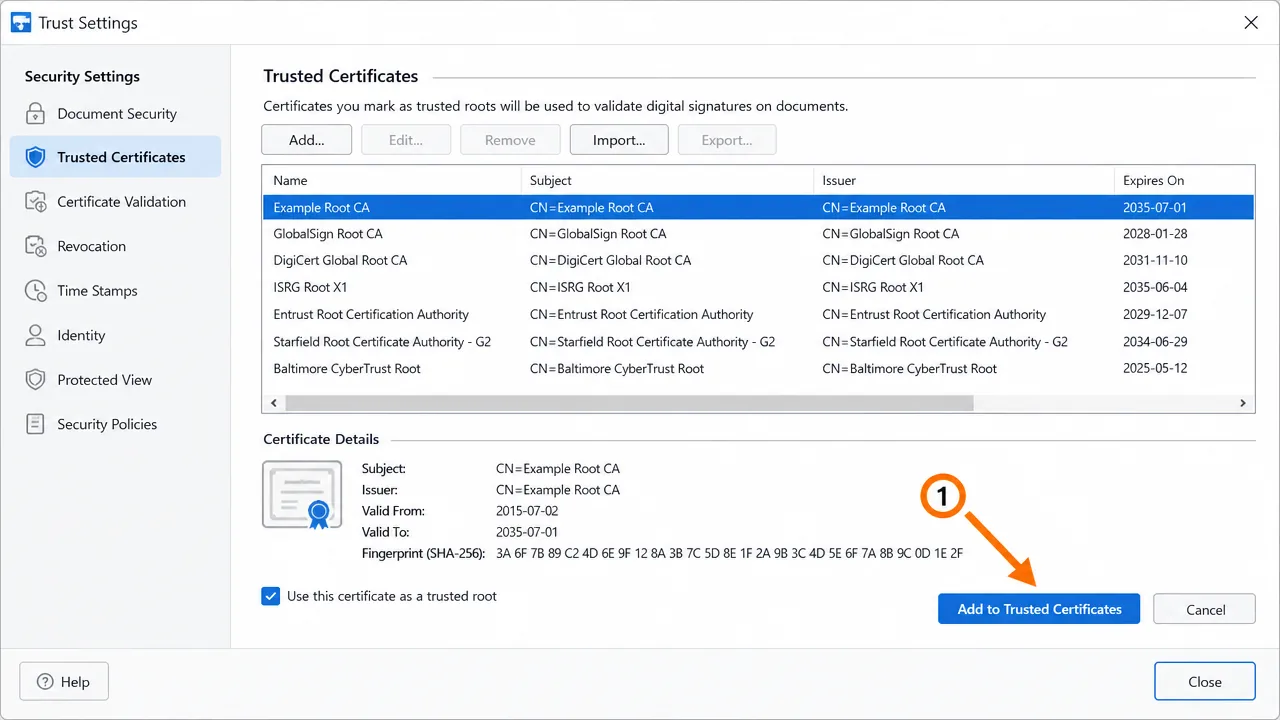Screen dimensions: 1280x720
Task: Click the Protected View shield icon
Action: coord(36,380)
